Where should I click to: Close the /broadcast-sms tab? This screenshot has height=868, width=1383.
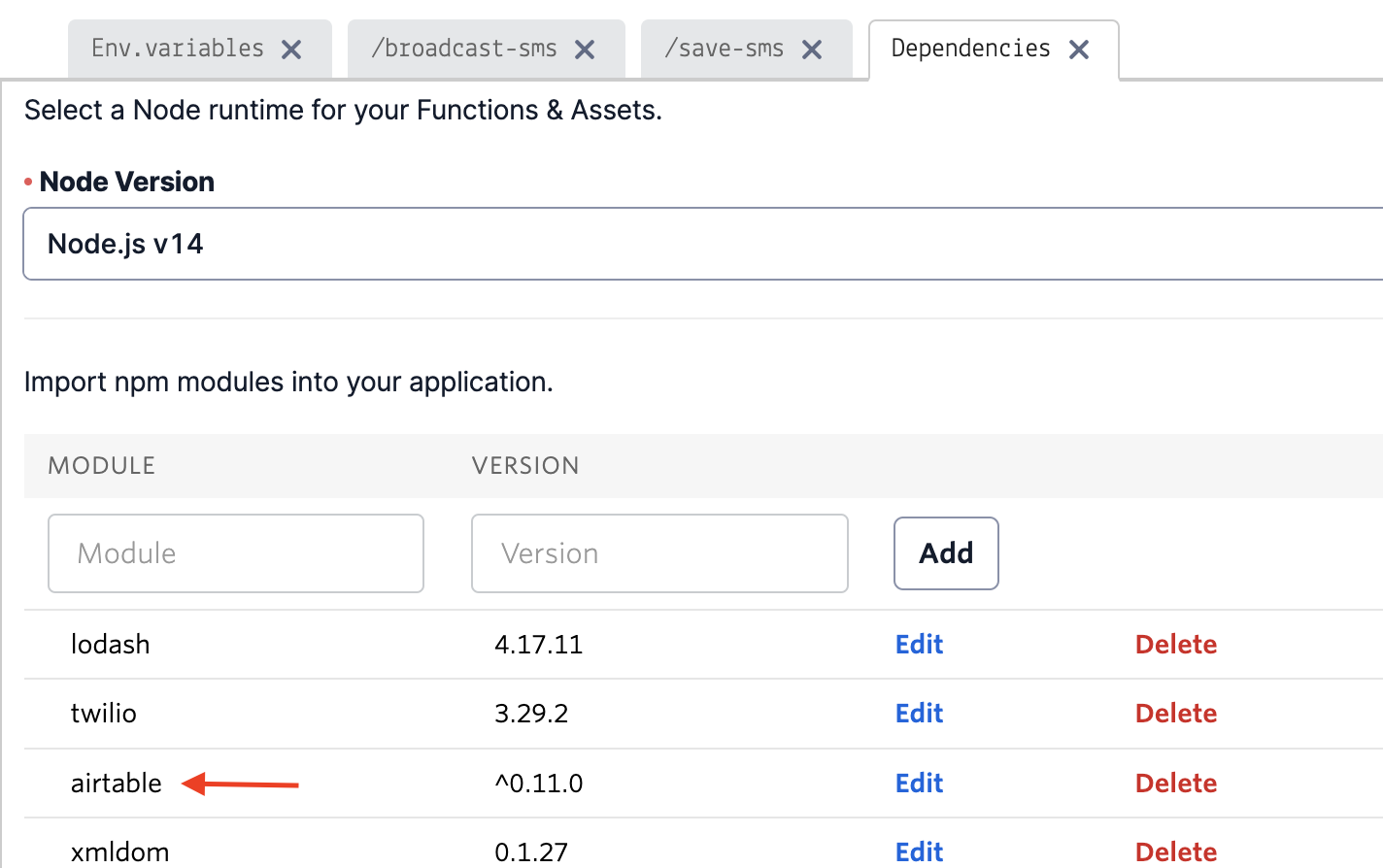point(585,50)
